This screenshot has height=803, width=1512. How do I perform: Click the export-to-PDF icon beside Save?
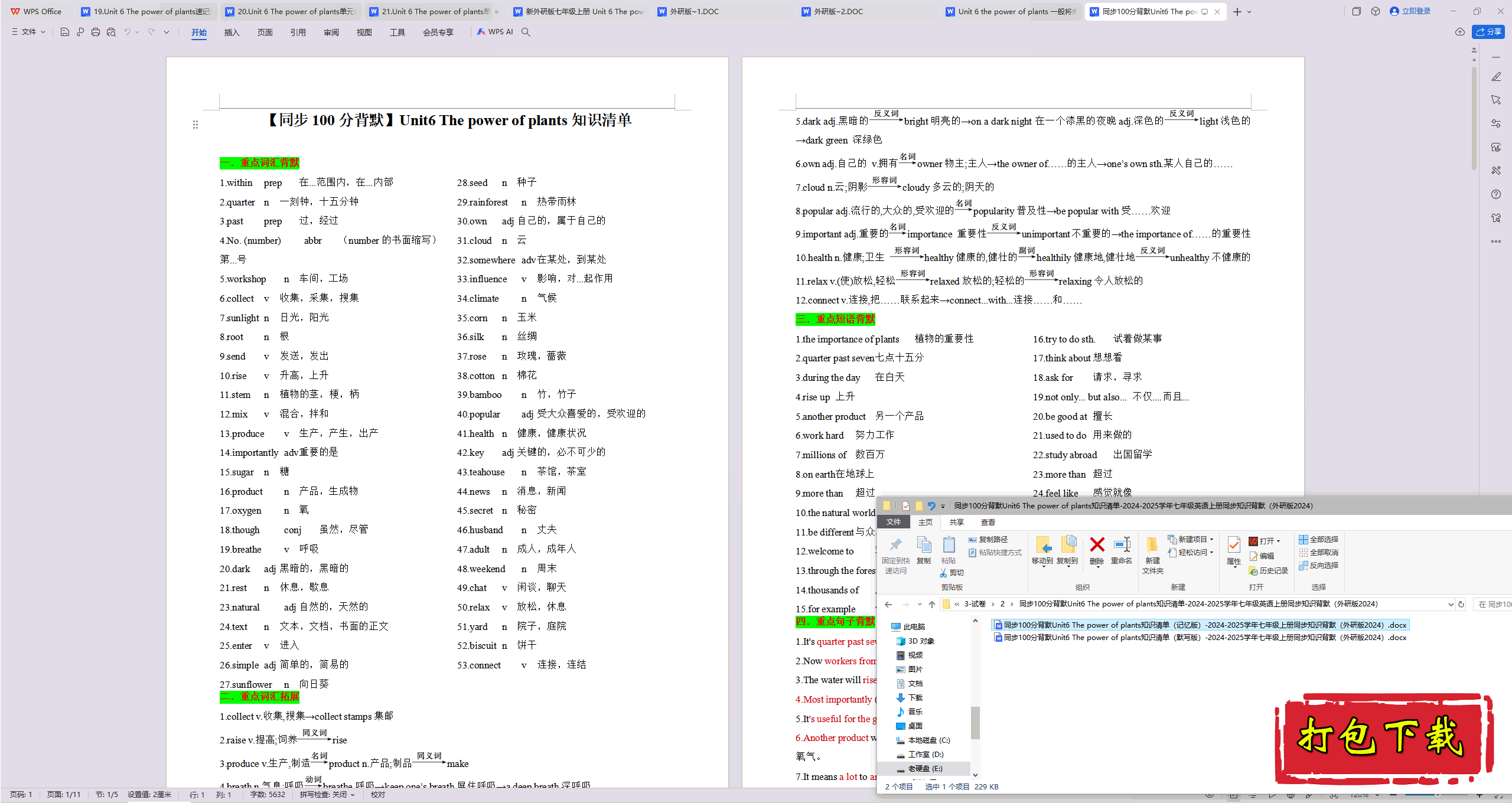[x=80, y=32]
